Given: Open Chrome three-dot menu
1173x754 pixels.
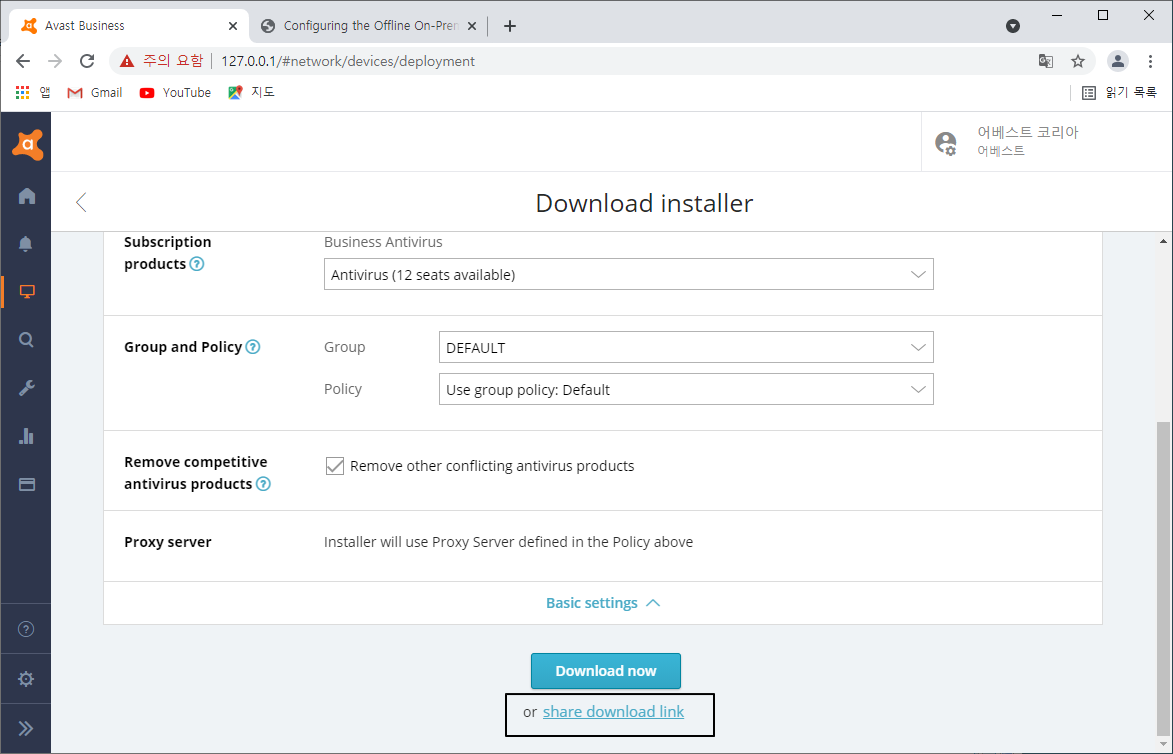Looking at the screenshot, I should [1151, 61].
